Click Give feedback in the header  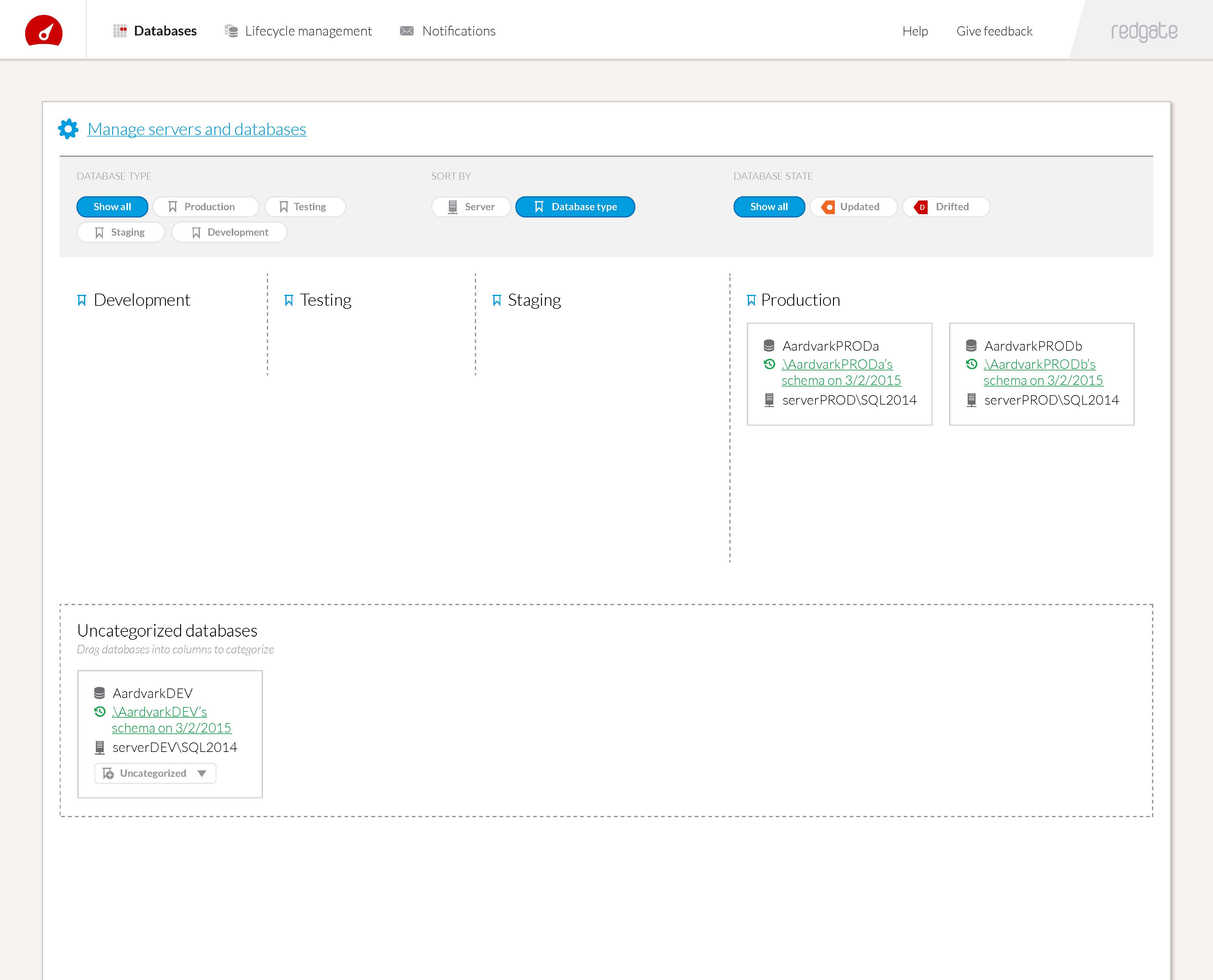tap(994, 31)
